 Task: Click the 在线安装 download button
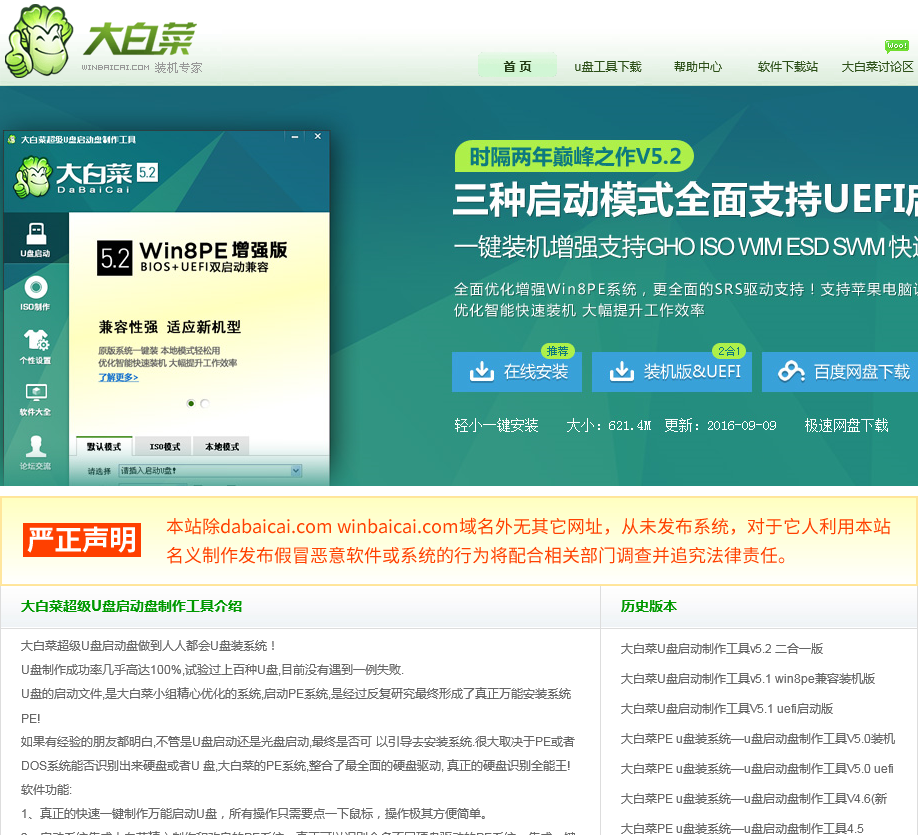point(517,372)
